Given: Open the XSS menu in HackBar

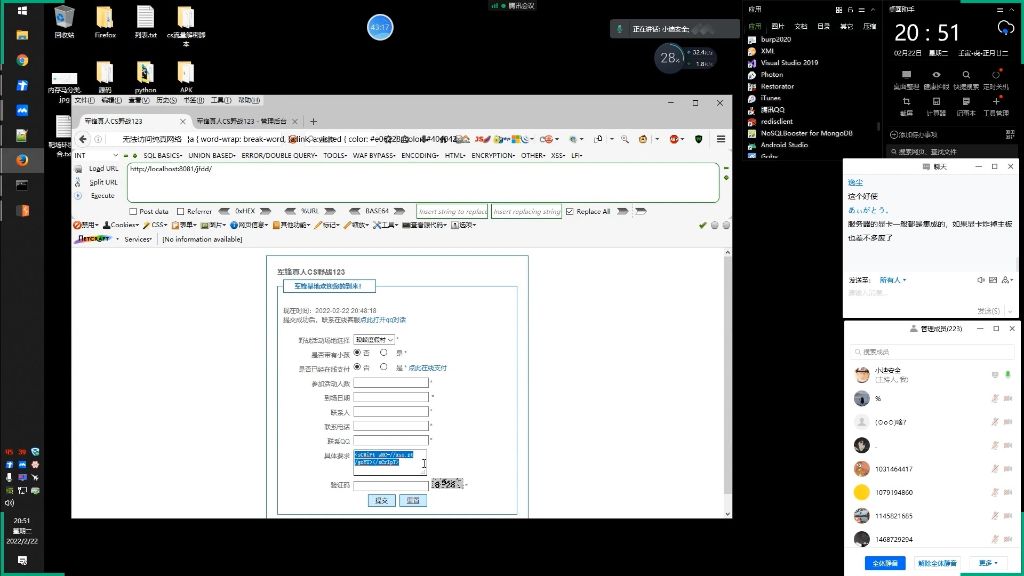Looking at the screenshot, I should 558,155.
